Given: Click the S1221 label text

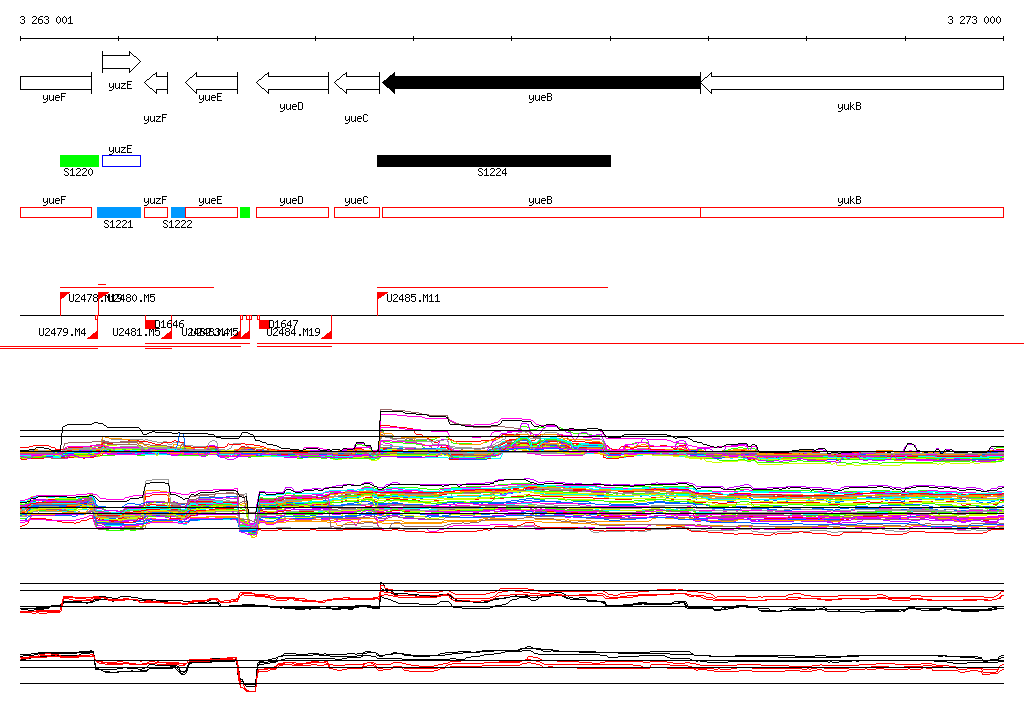Looking at the screenshot, I should 118,224.
